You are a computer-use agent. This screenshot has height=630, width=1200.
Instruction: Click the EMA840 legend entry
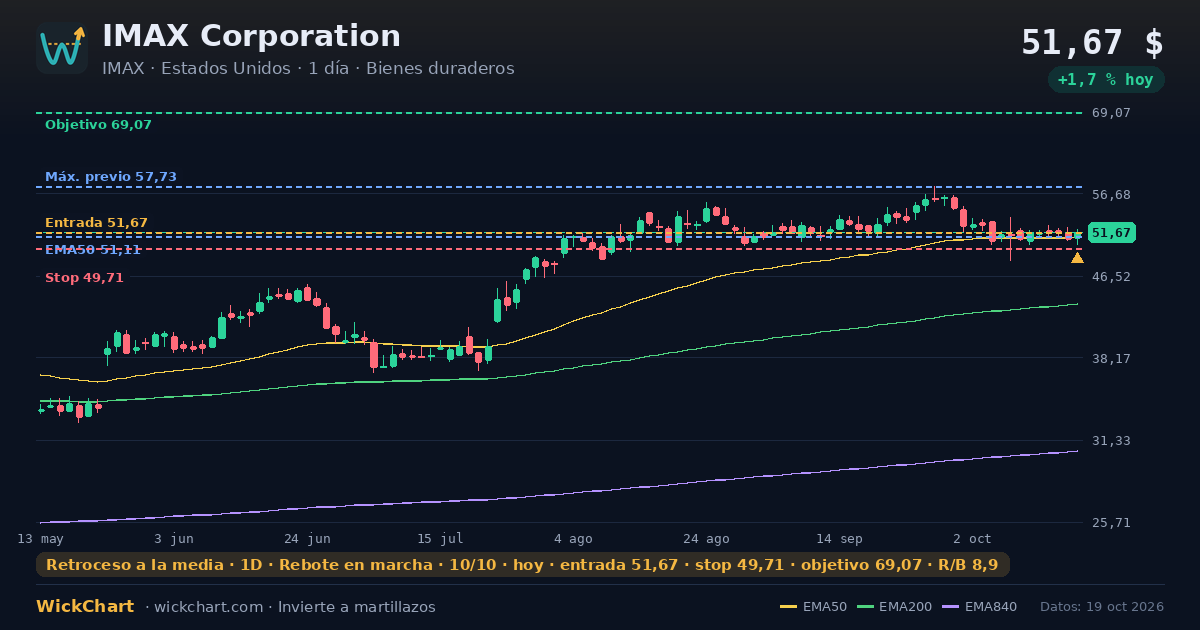click(979, 607)
